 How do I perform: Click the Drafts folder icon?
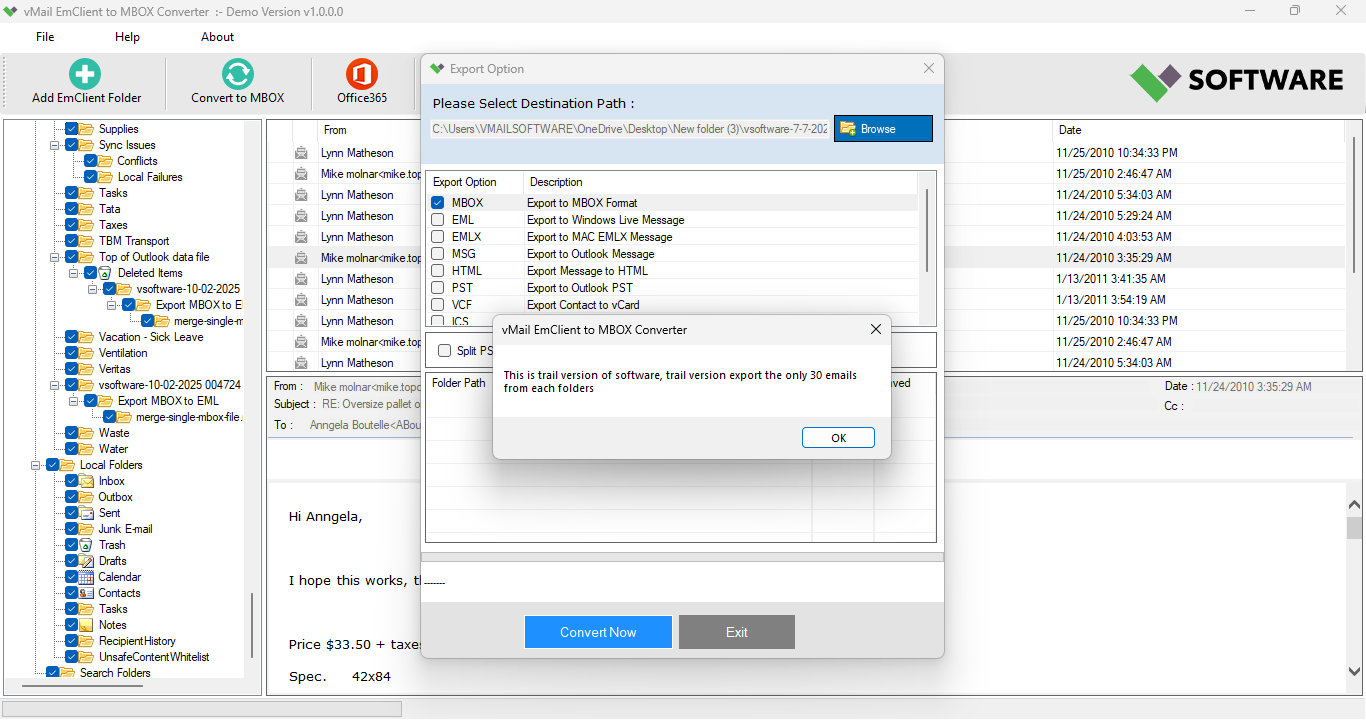pos(87,561)
